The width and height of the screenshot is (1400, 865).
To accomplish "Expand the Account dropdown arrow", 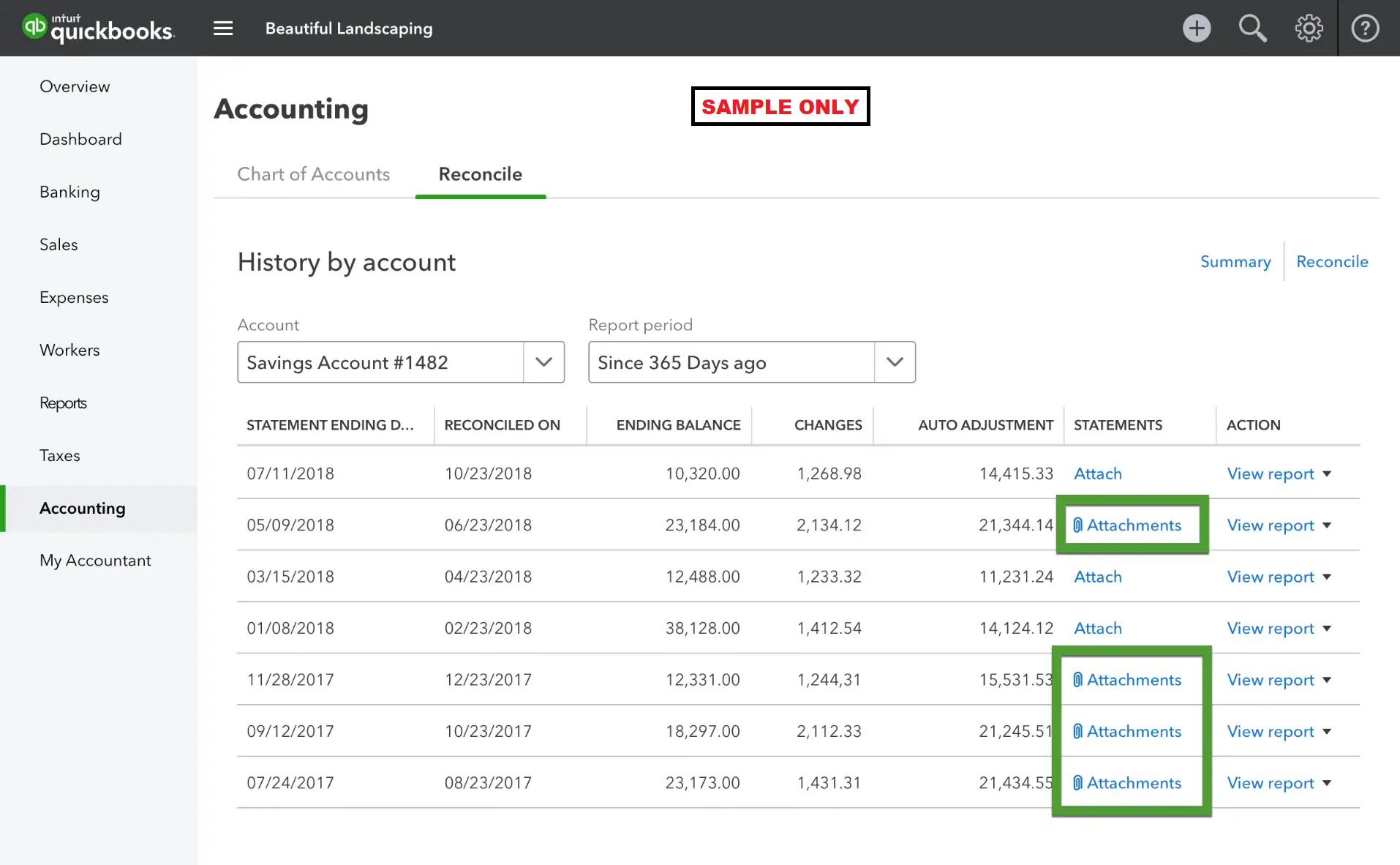I will pyautogui.click(x=543, y=362).
